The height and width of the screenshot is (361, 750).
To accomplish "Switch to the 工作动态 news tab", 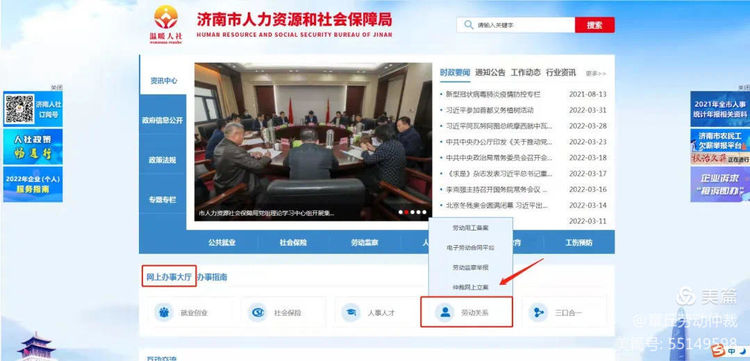I will (x=526, y=73).
